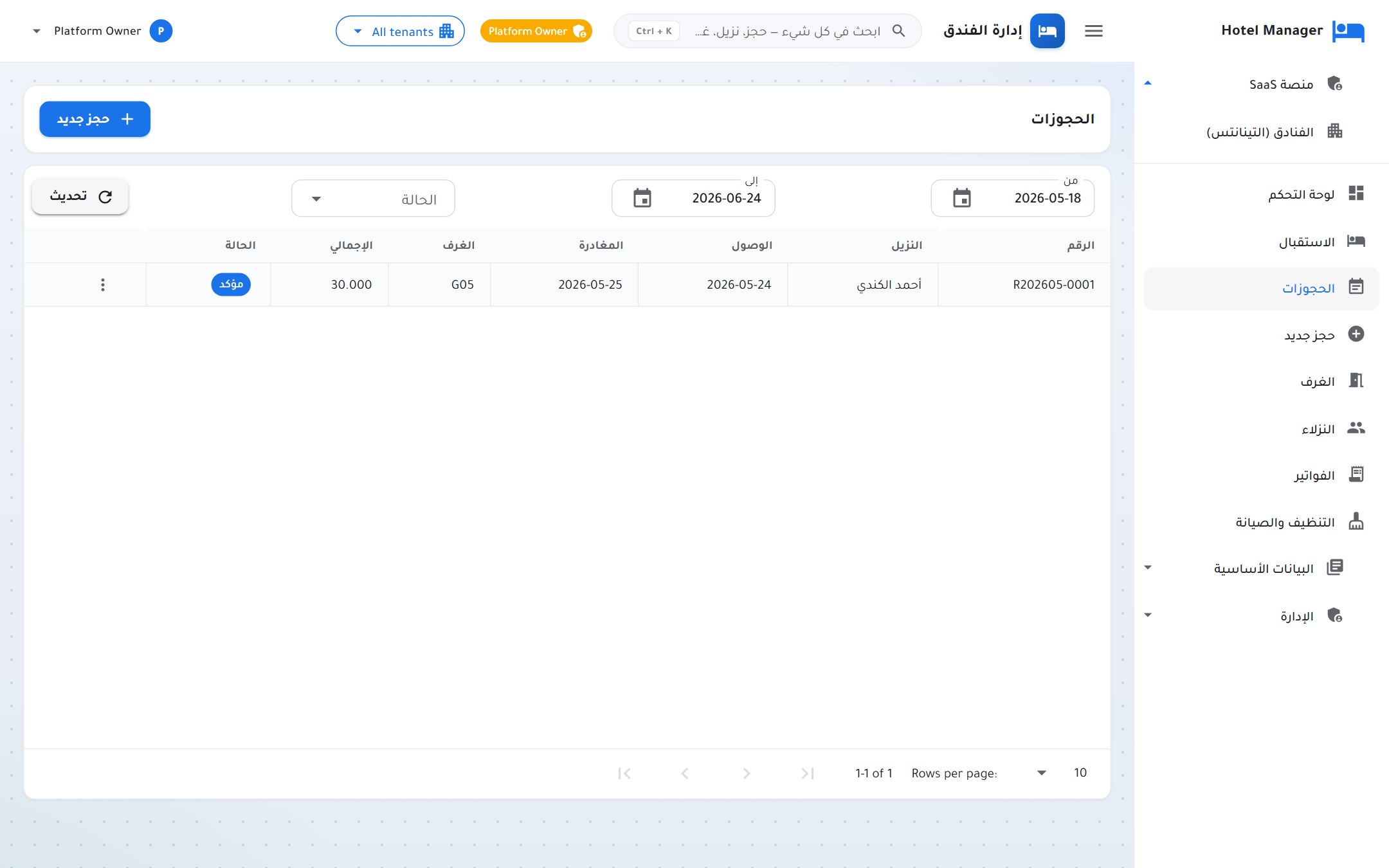
Task: Click the dashboard grid icon in the sidebar
Action: (1356, 194)
